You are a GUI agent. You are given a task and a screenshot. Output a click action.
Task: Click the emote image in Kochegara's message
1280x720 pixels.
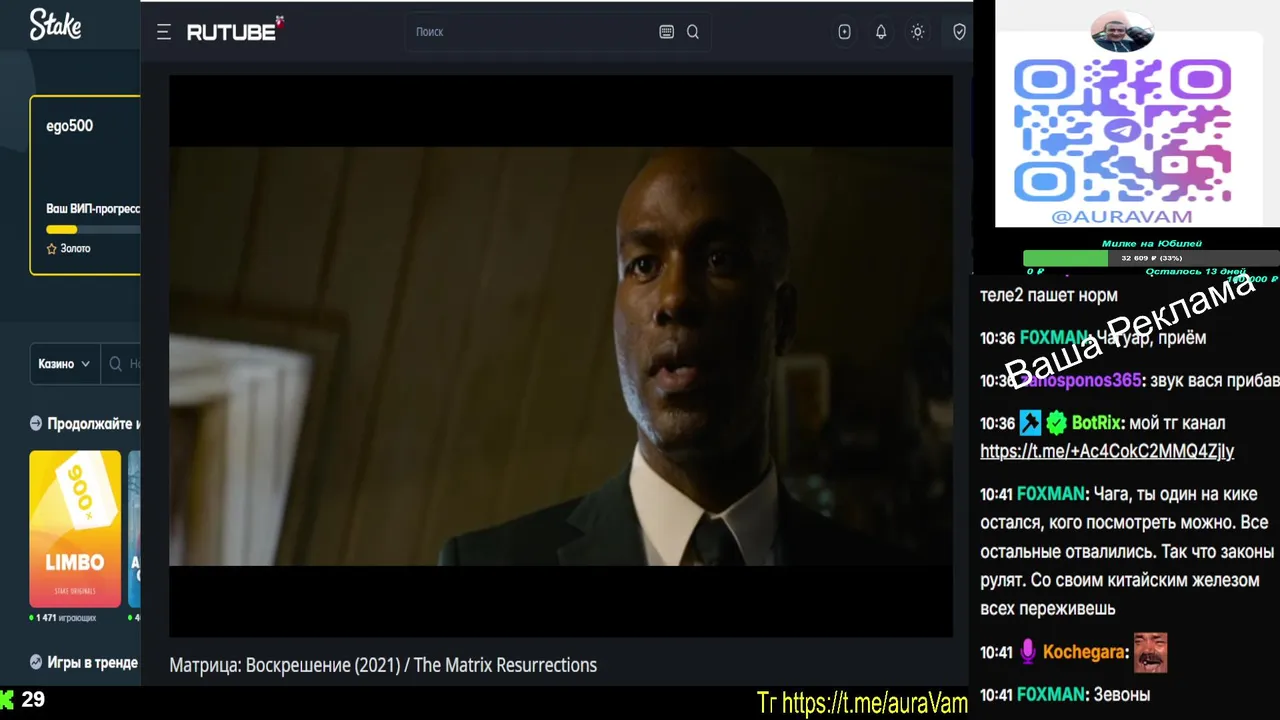[1150, 652]
